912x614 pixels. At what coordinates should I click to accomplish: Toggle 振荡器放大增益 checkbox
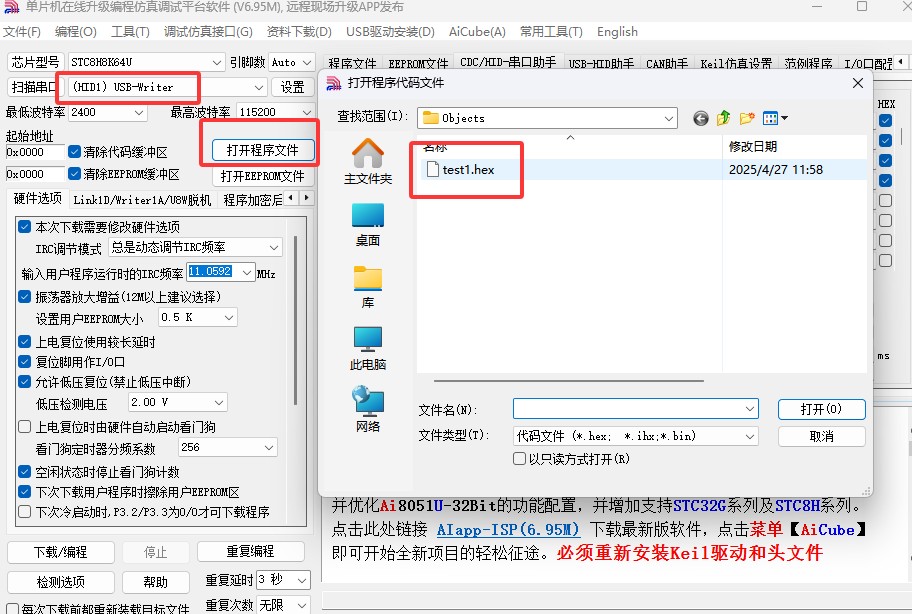coord(24,297)
